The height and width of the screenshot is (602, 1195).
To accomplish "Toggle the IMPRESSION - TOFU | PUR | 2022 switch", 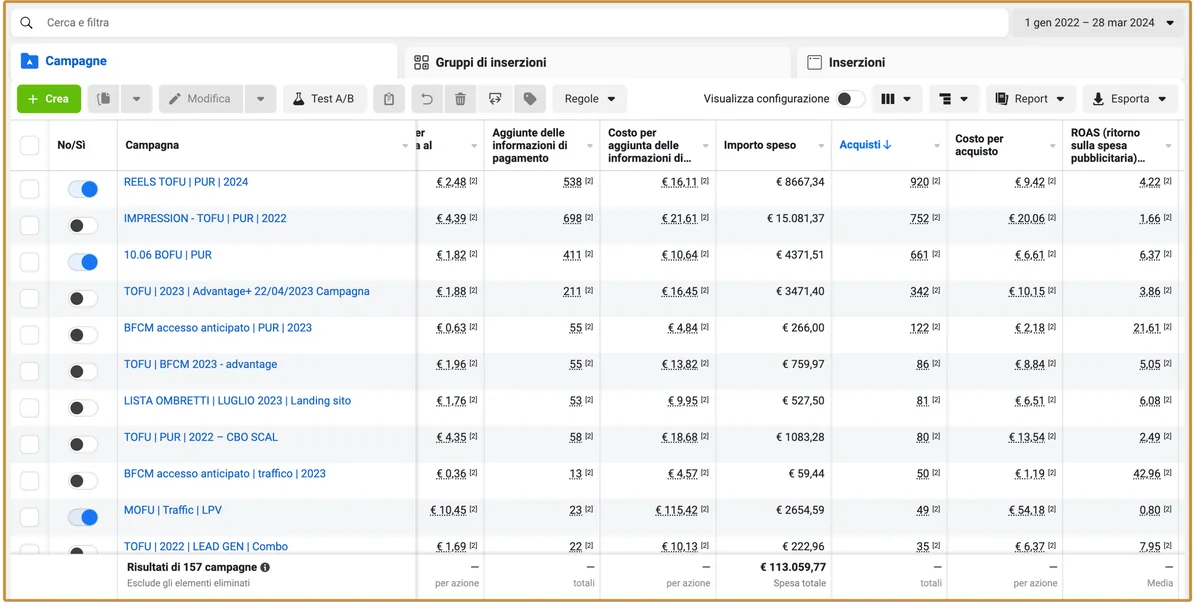I will click(83, 226).
